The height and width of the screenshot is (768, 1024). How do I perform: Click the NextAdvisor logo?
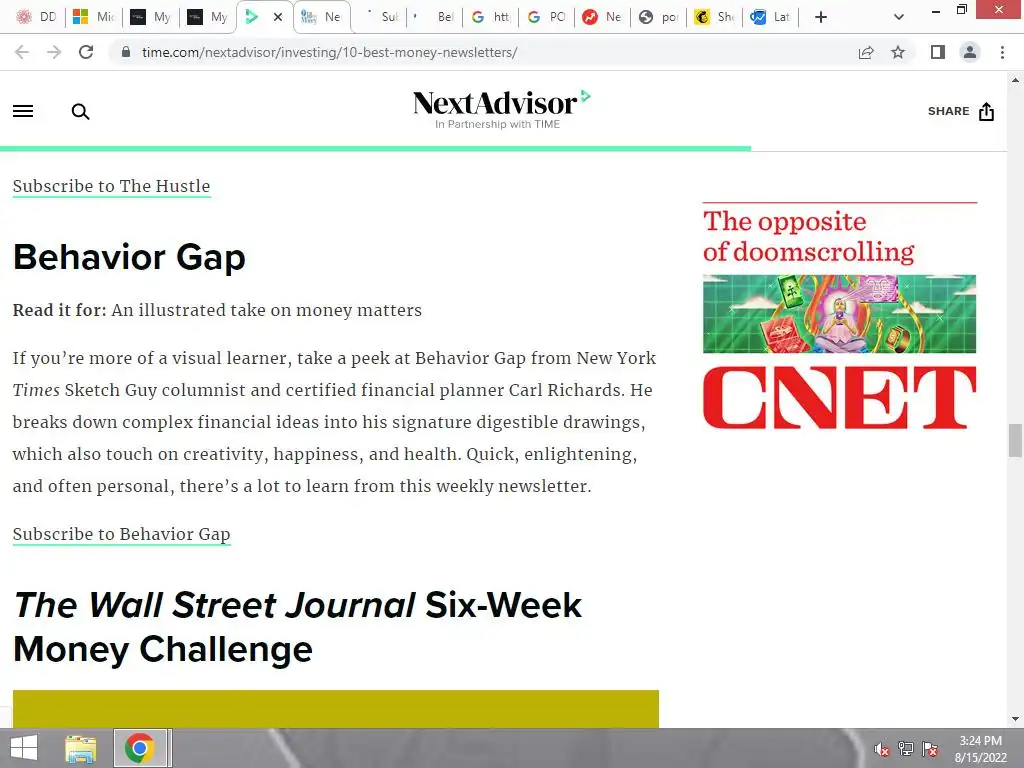tap(502, 110)
